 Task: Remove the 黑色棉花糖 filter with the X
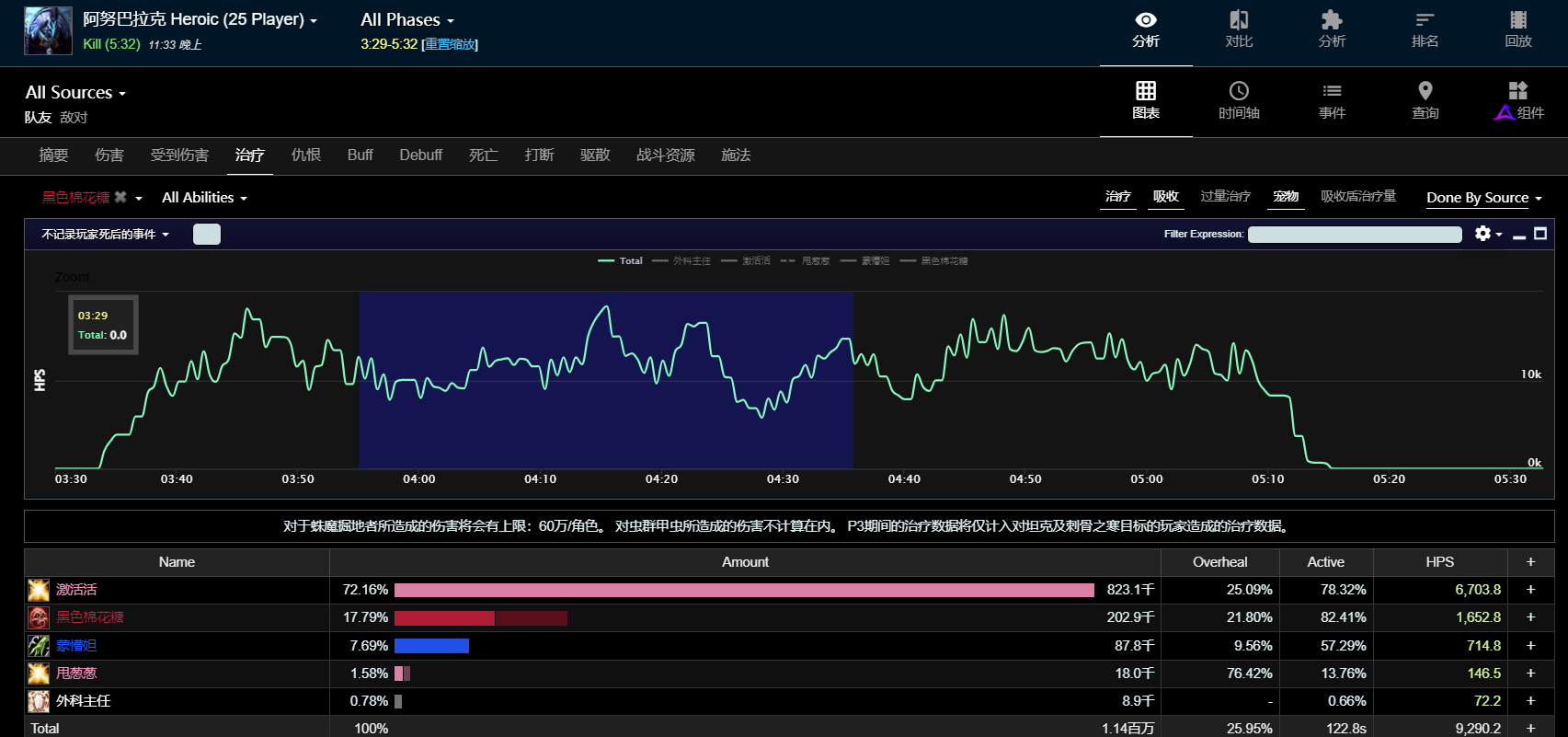[120, 197]
